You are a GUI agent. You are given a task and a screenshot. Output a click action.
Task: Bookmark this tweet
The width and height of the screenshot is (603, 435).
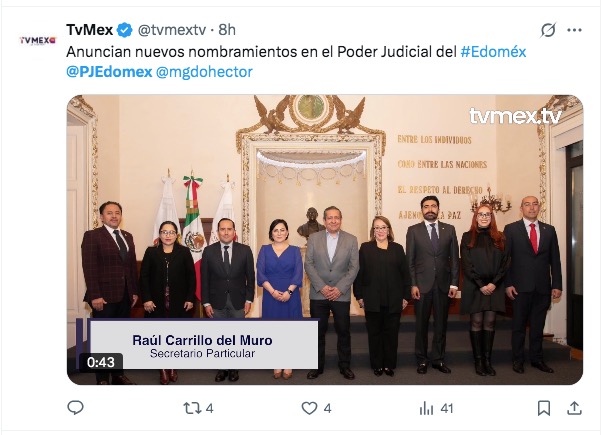(x=543, y=408)
